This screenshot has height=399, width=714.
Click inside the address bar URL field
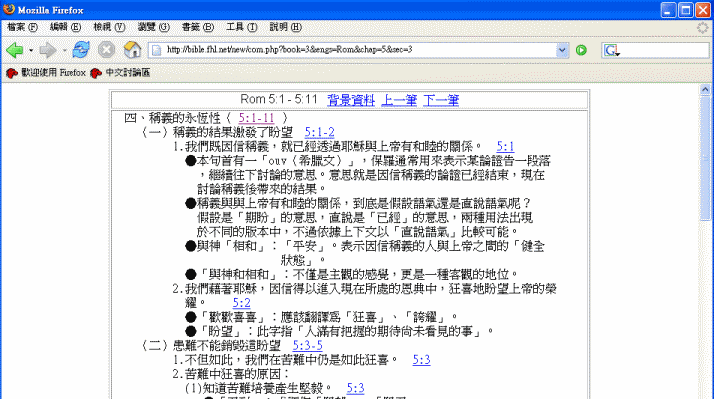coord(359,50)
